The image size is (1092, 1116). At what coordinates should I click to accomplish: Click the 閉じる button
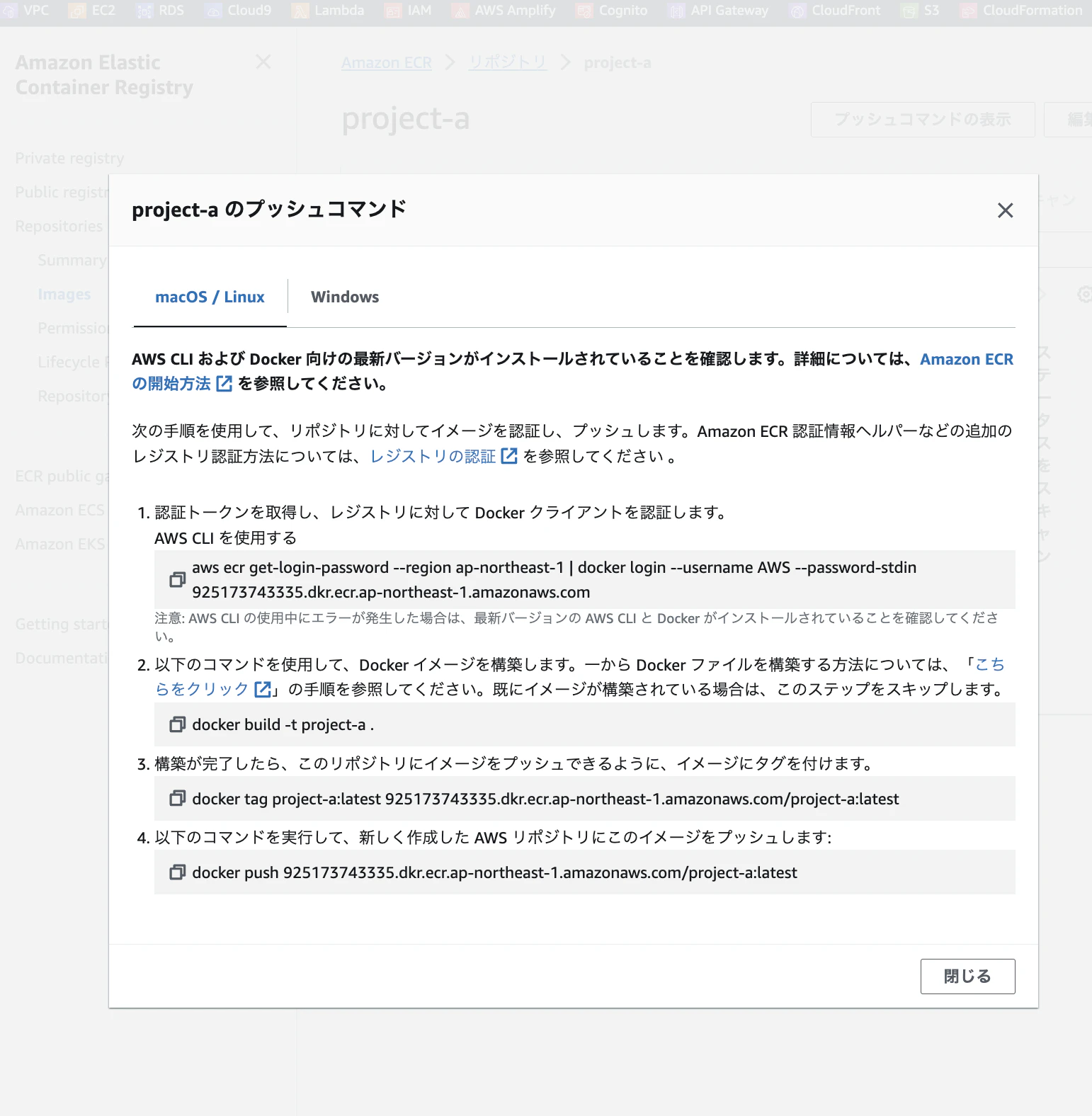[x=967, y=976]
